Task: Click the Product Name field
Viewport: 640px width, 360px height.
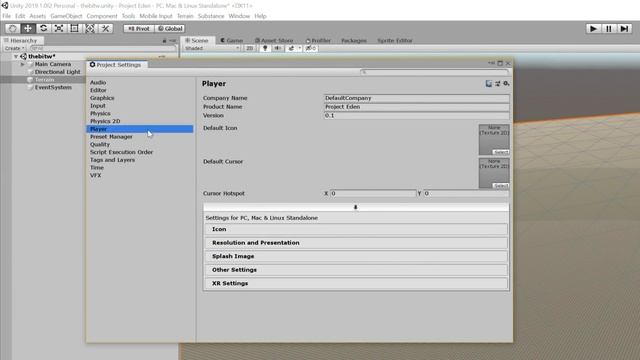Action: [416, 107]
